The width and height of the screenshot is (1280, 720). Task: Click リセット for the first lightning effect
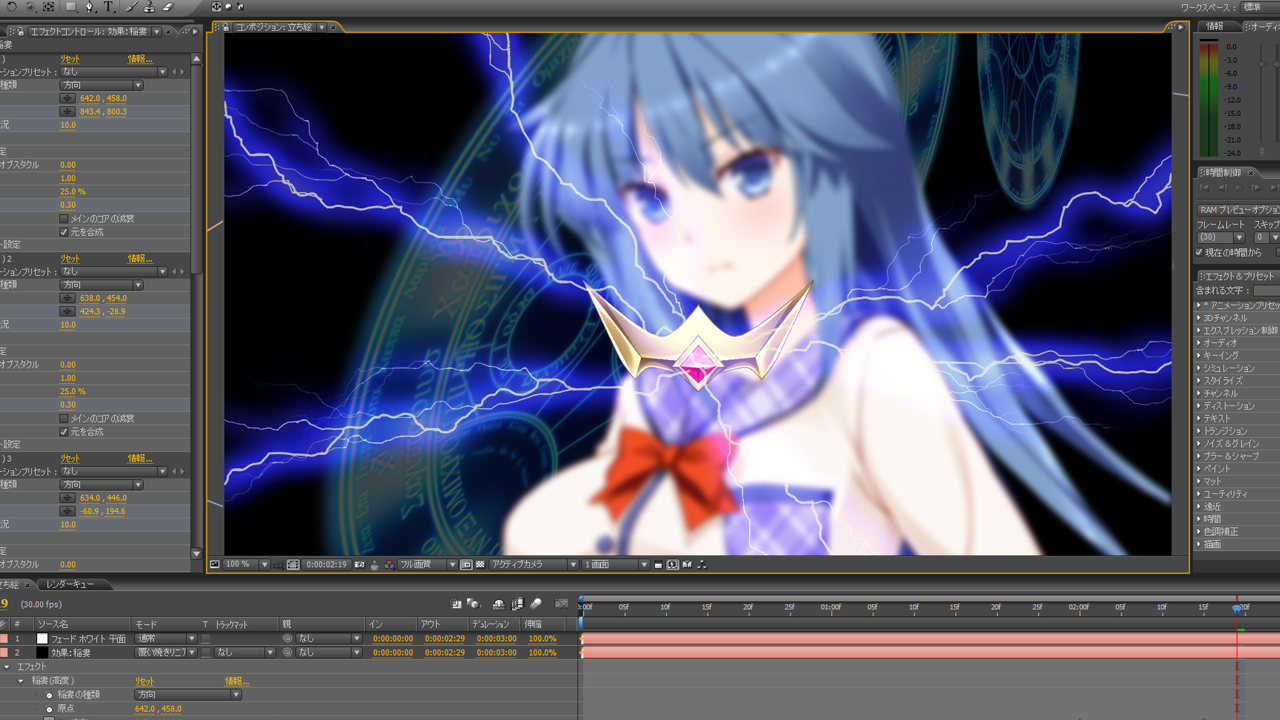pyautogui.click(x=70, y=59)
